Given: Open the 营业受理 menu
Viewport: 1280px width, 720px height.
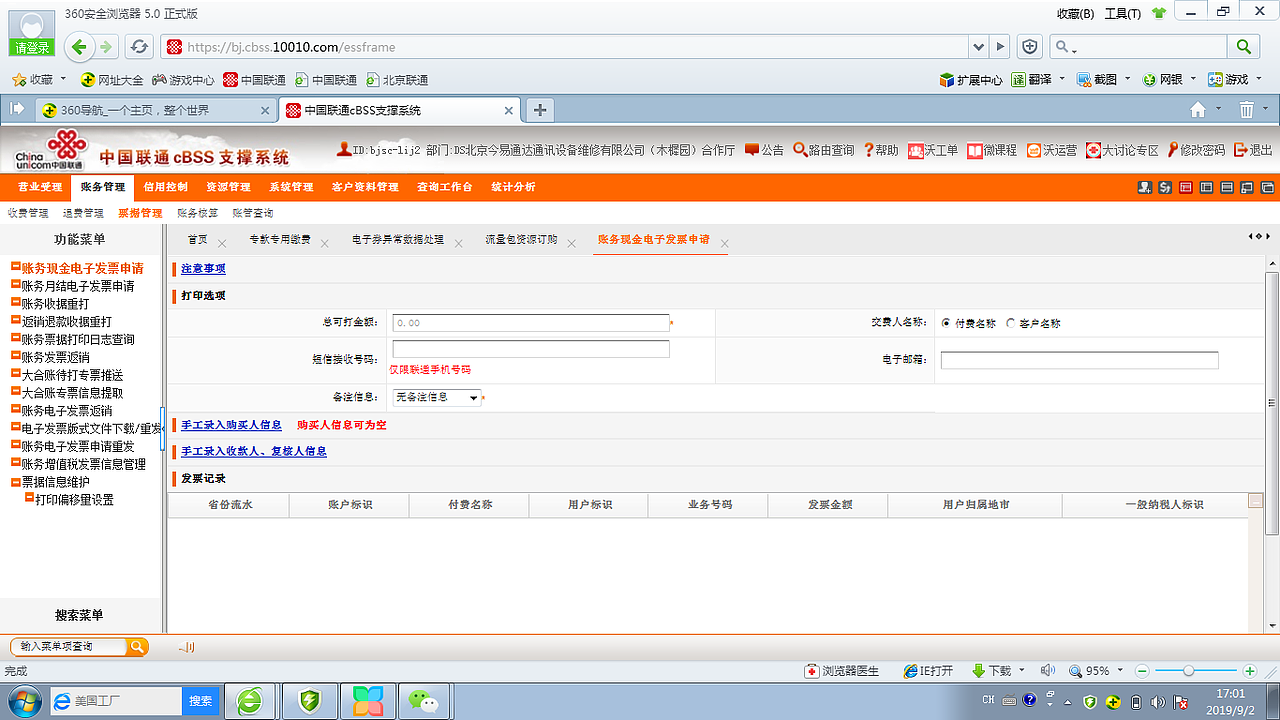Looking at the screenshot, I should click(40, 187).
